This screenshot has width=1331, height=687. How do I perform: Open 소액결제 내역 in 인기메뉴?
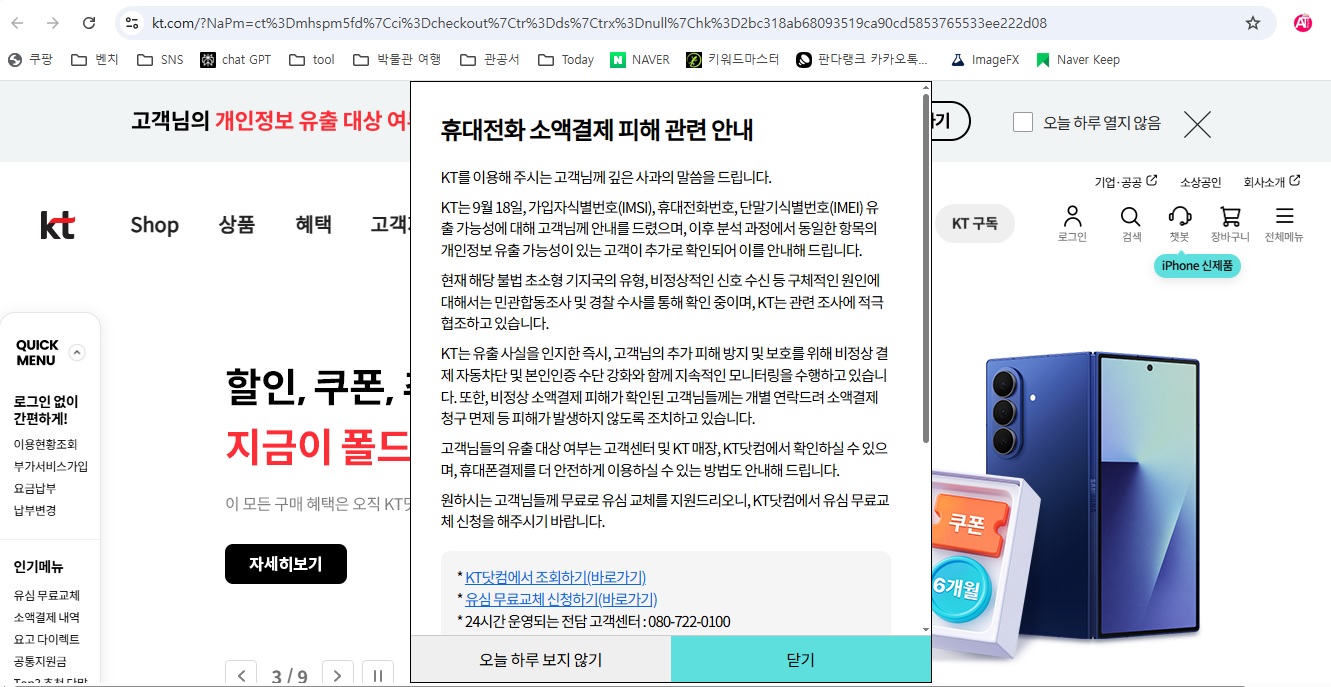tap(47, 617)
